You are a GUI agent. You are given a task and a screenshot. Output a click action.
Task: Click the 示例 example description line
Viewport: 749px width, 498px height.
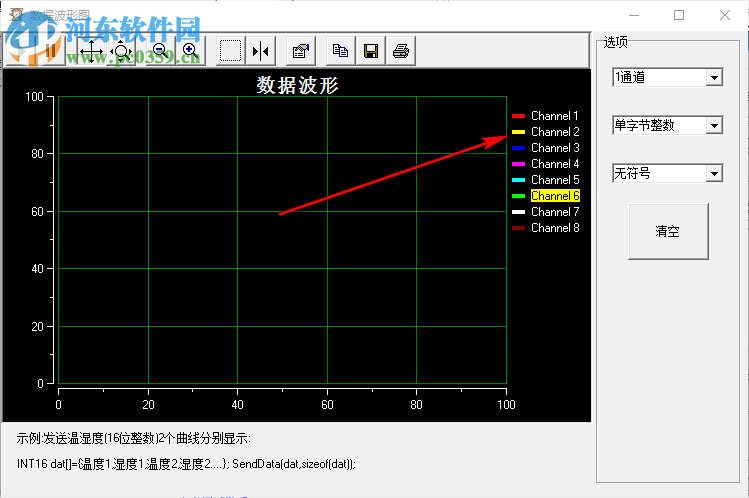pos(133,438)
